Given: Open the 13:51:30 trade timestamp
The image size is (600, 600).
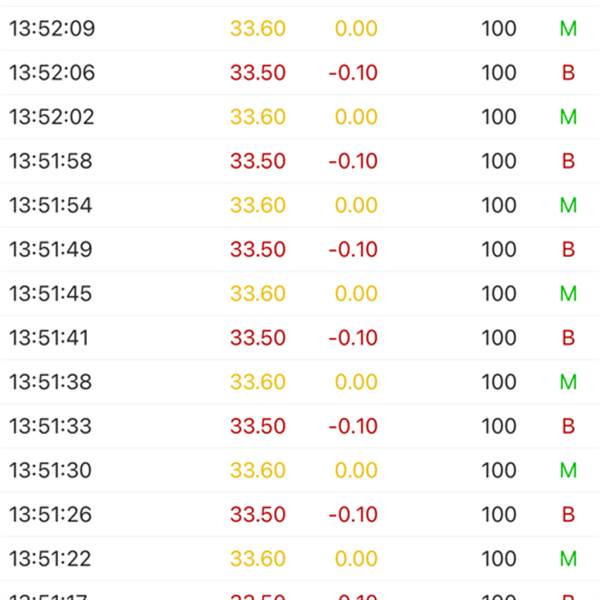Looking at the screenshot, I should point(52,470).
